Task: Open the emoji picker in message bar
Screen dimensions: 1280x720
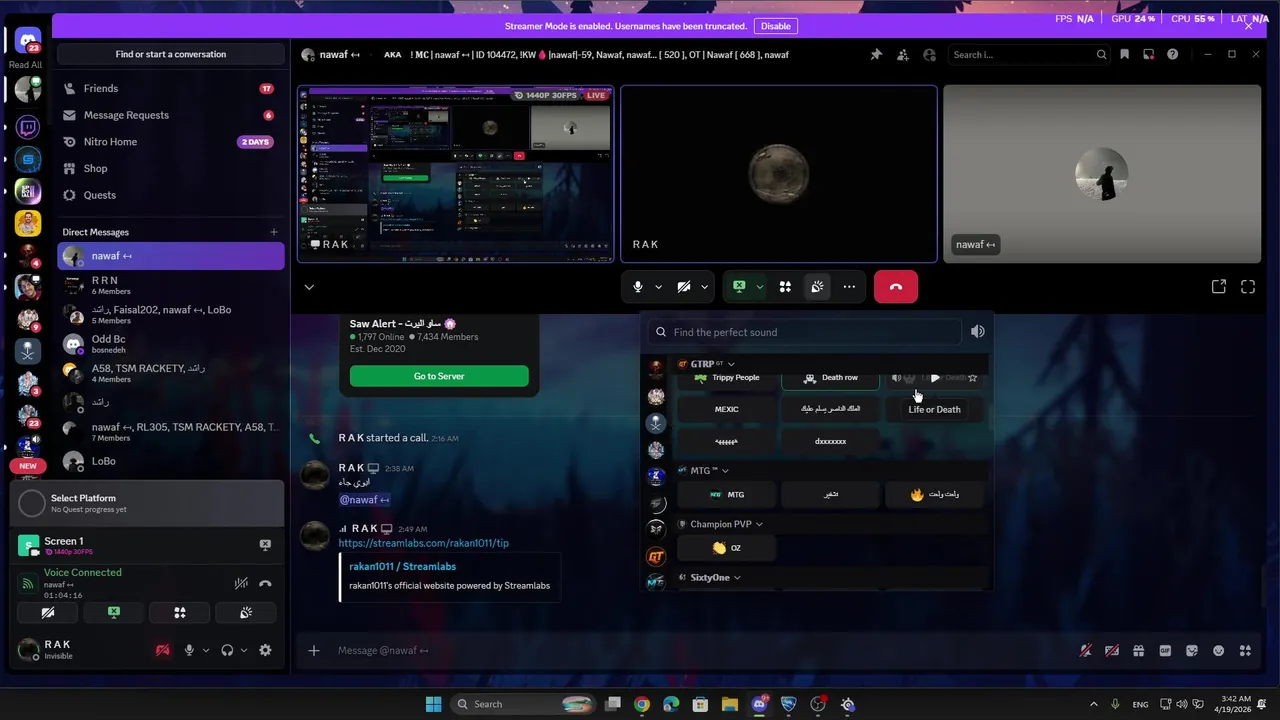Action: coord(1218,651)
